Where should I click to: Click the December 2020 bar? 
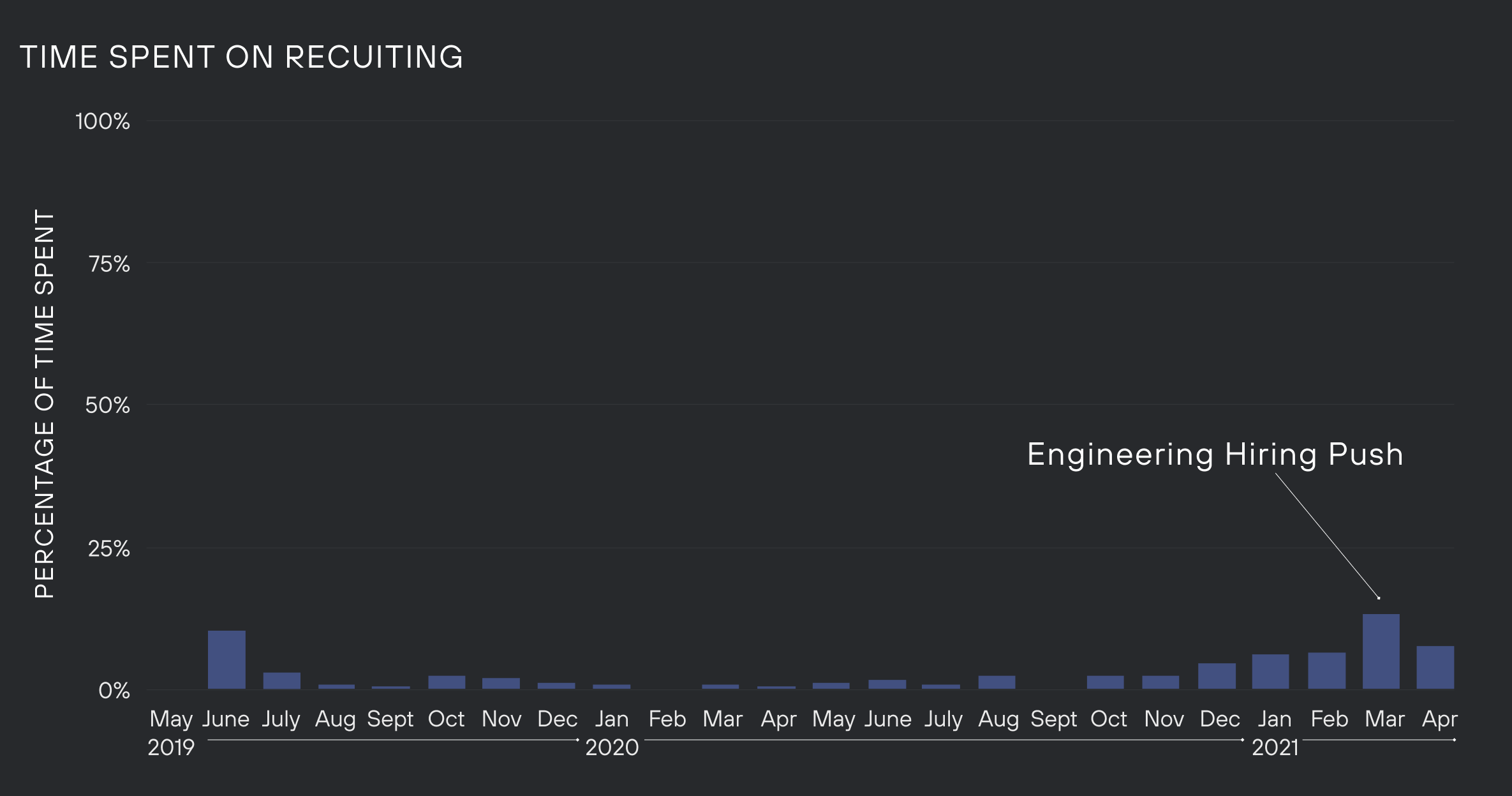click(1217, 676)
